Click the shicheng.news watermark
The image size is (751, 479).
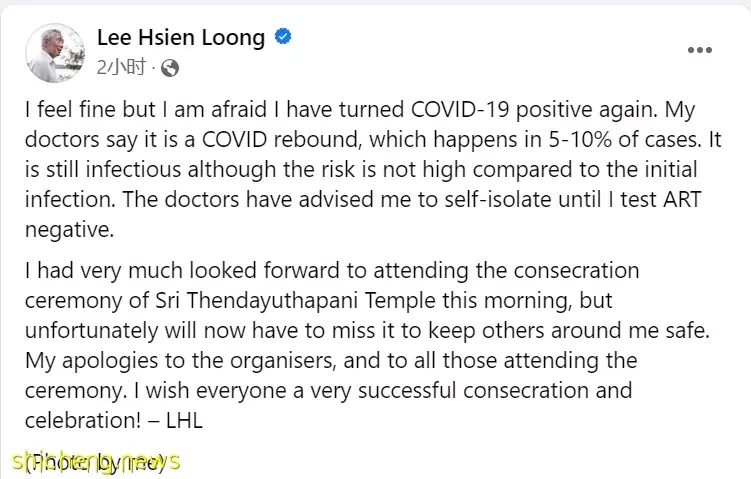point(96,461)
